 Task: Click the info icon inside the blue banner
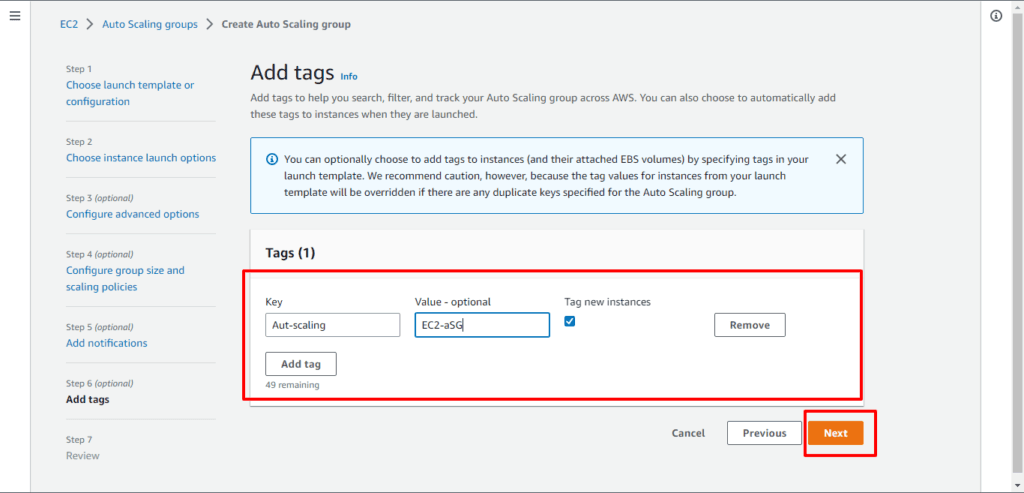pos(271,160)
